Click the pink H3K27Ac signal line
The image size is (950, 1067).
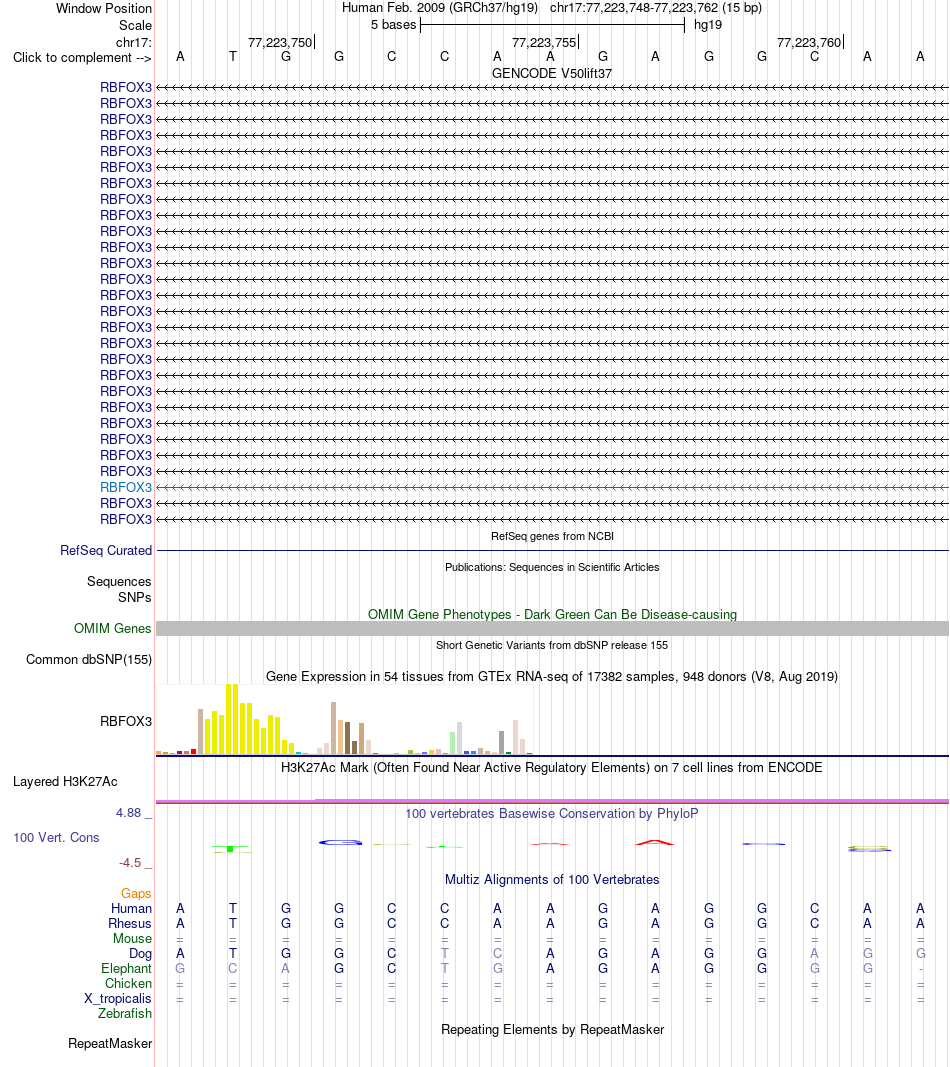[552, 801]
